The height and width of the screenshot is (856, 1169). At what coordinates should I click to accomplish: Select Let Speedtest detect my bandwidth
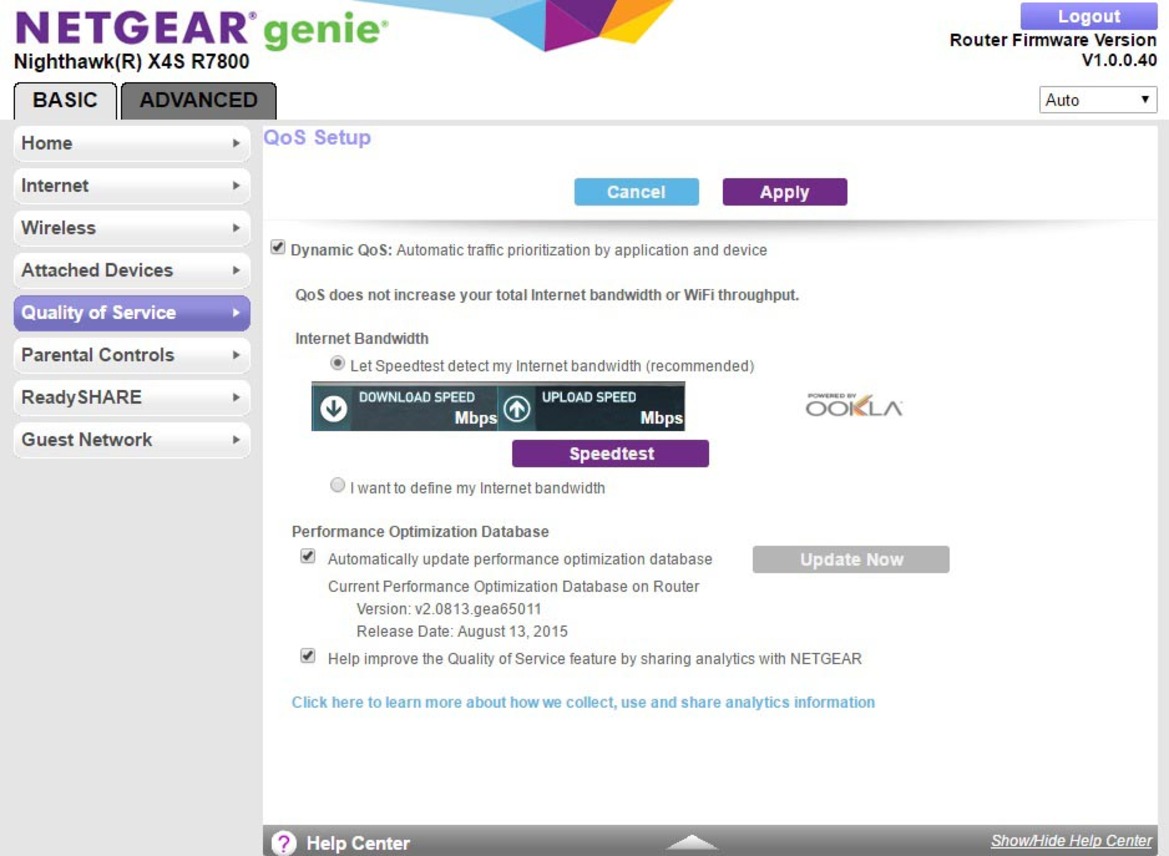pos(338,363)
